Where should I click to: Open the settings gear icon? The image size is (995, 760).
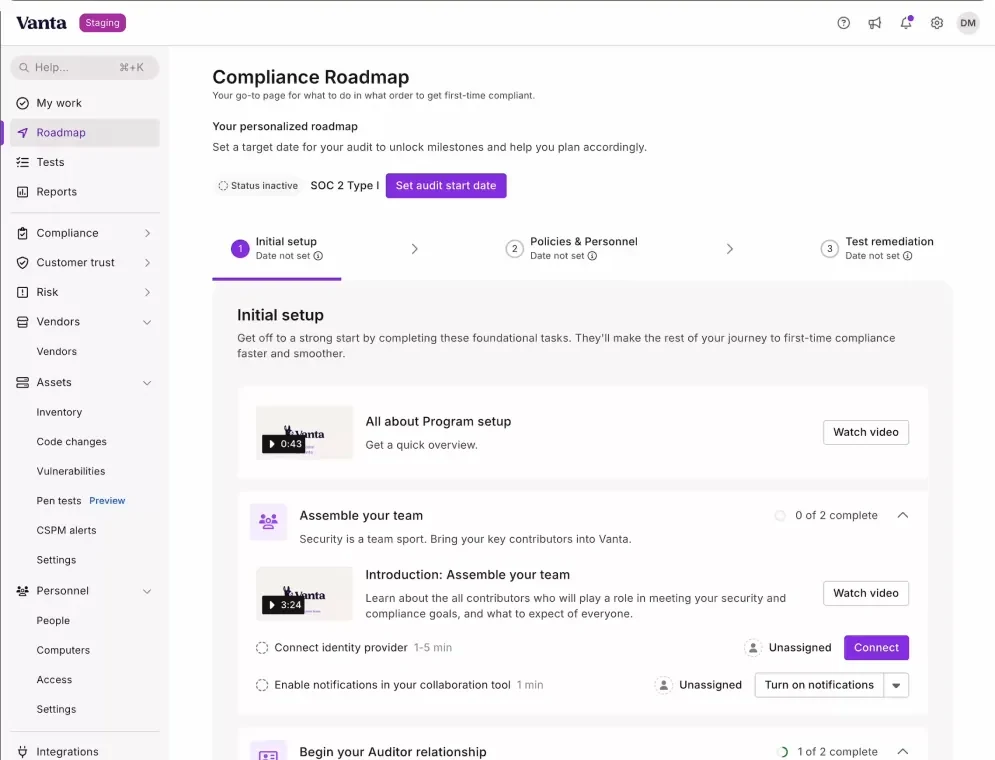[x=937, y=23]
